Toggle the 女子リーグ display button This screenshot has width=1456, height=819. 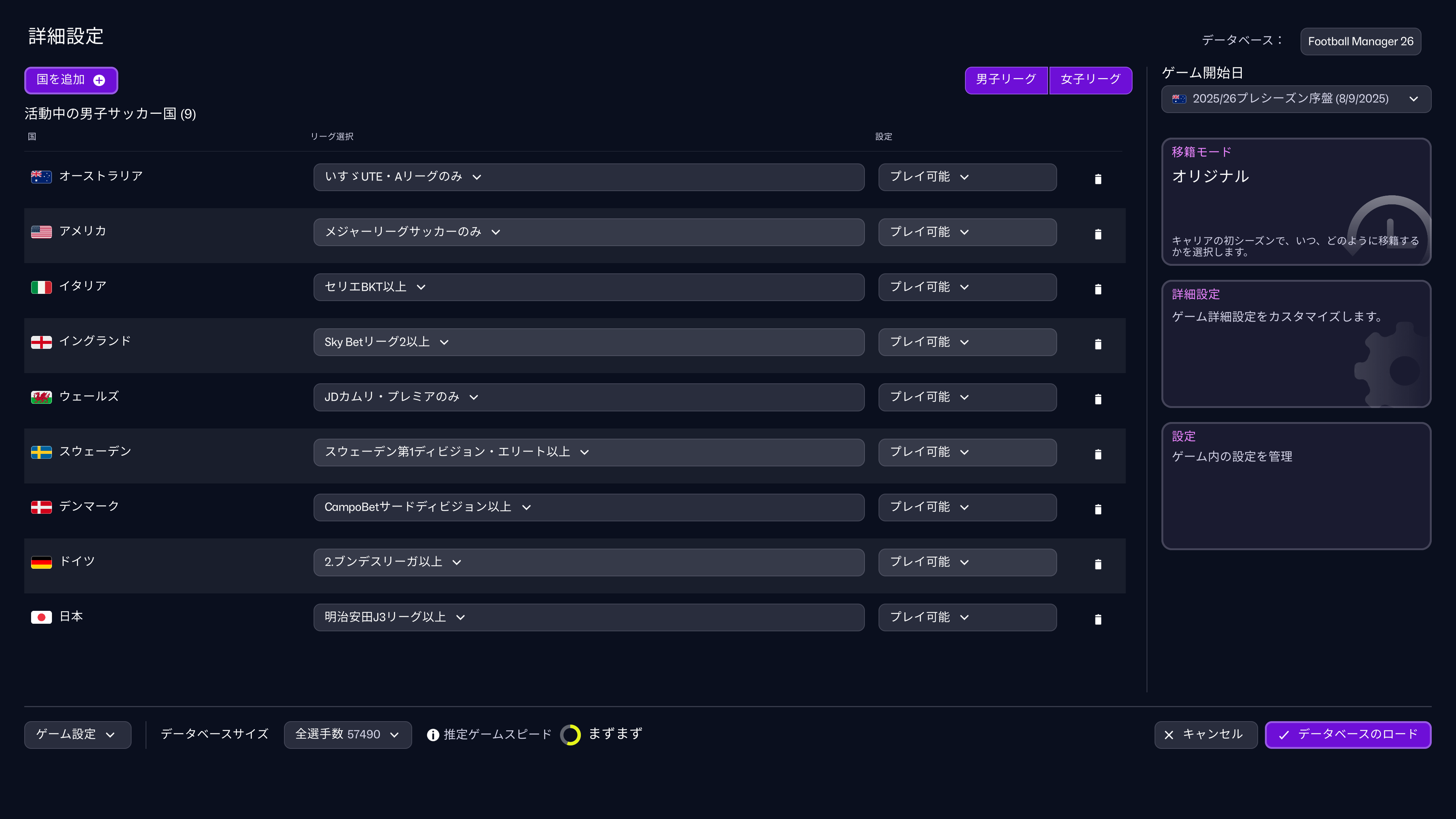click(1090, 80)
